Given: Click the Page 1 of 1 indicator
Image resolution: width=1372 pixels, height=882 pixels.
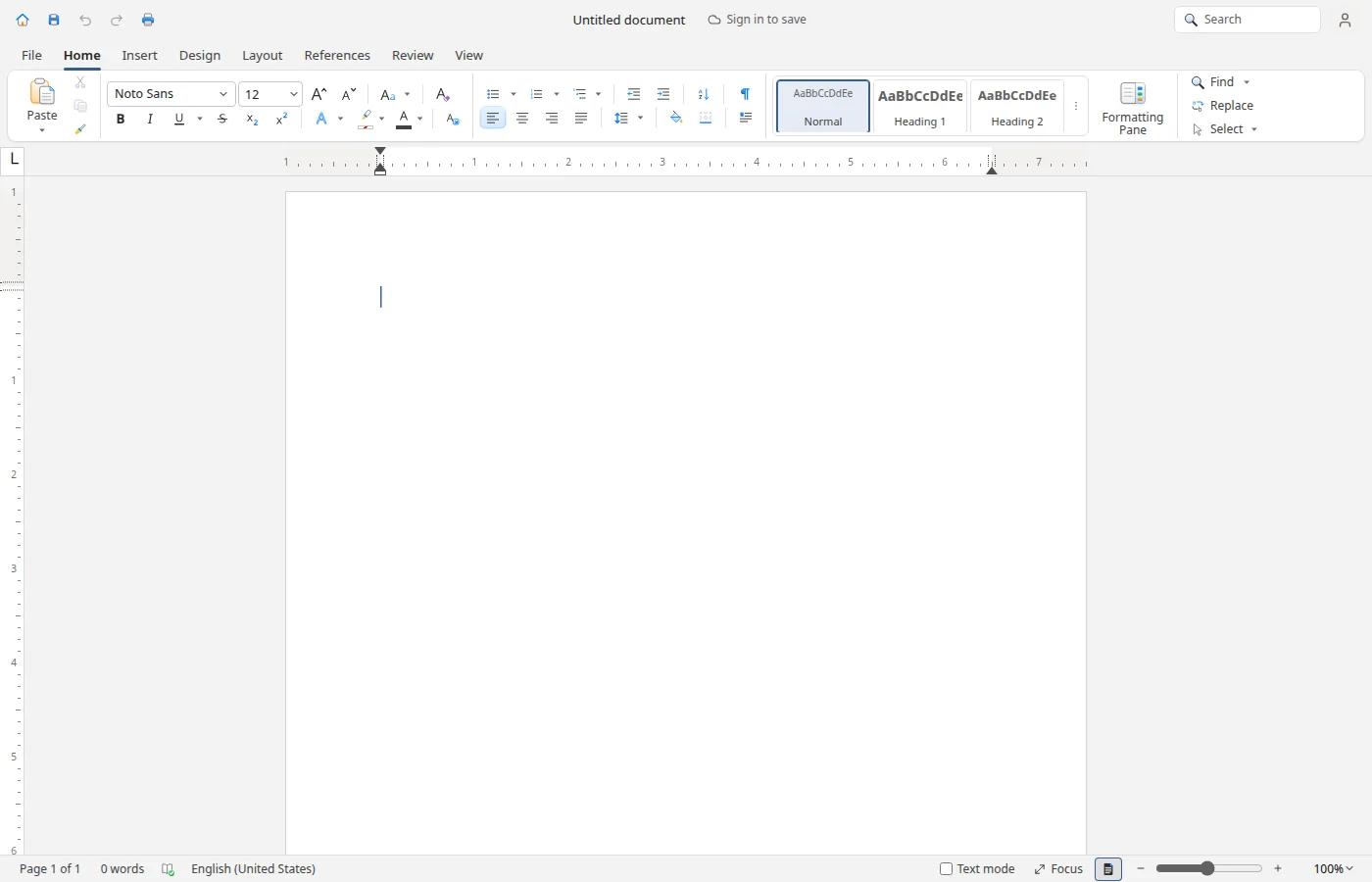Looking at the screenshot, I should [x=50, y=869].
